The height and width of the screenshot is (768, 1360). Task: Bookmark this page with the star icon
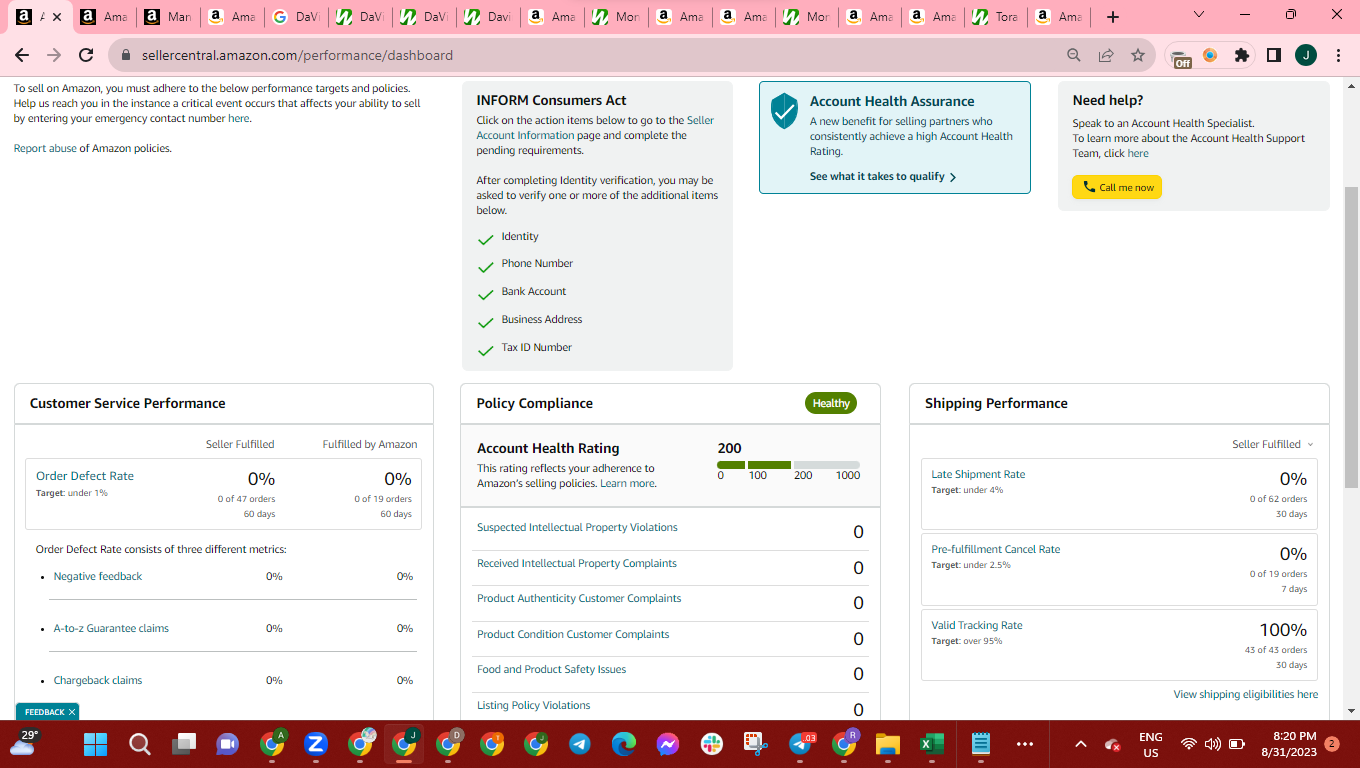pos(1138,55)
